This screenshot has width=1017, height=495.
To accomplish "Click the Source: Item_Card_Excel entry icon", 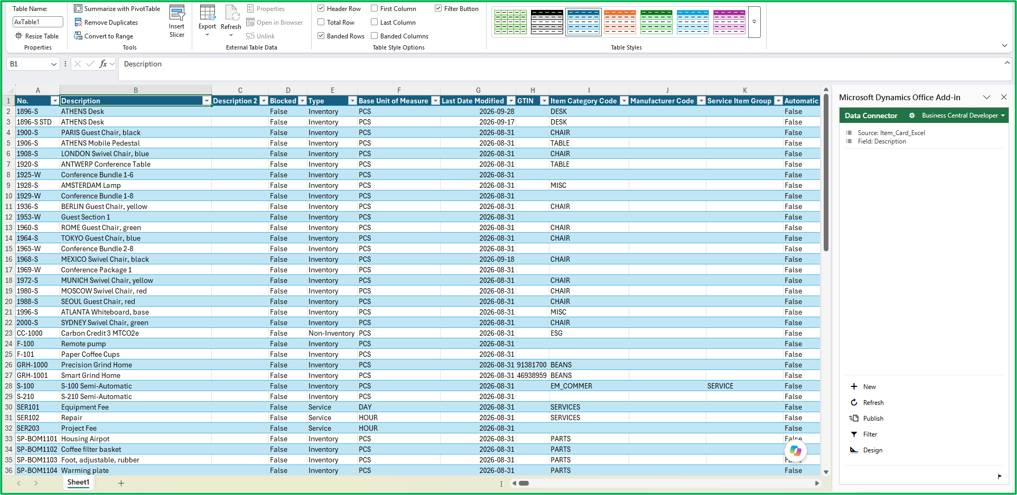I will (848, 132).
